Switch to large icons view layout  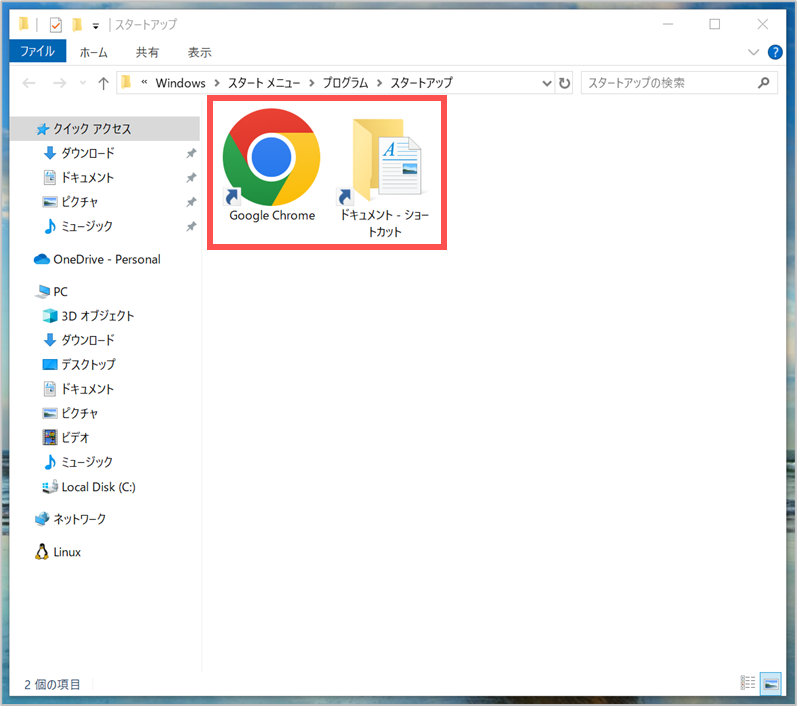pyautogui.click(x=771, y=683)
